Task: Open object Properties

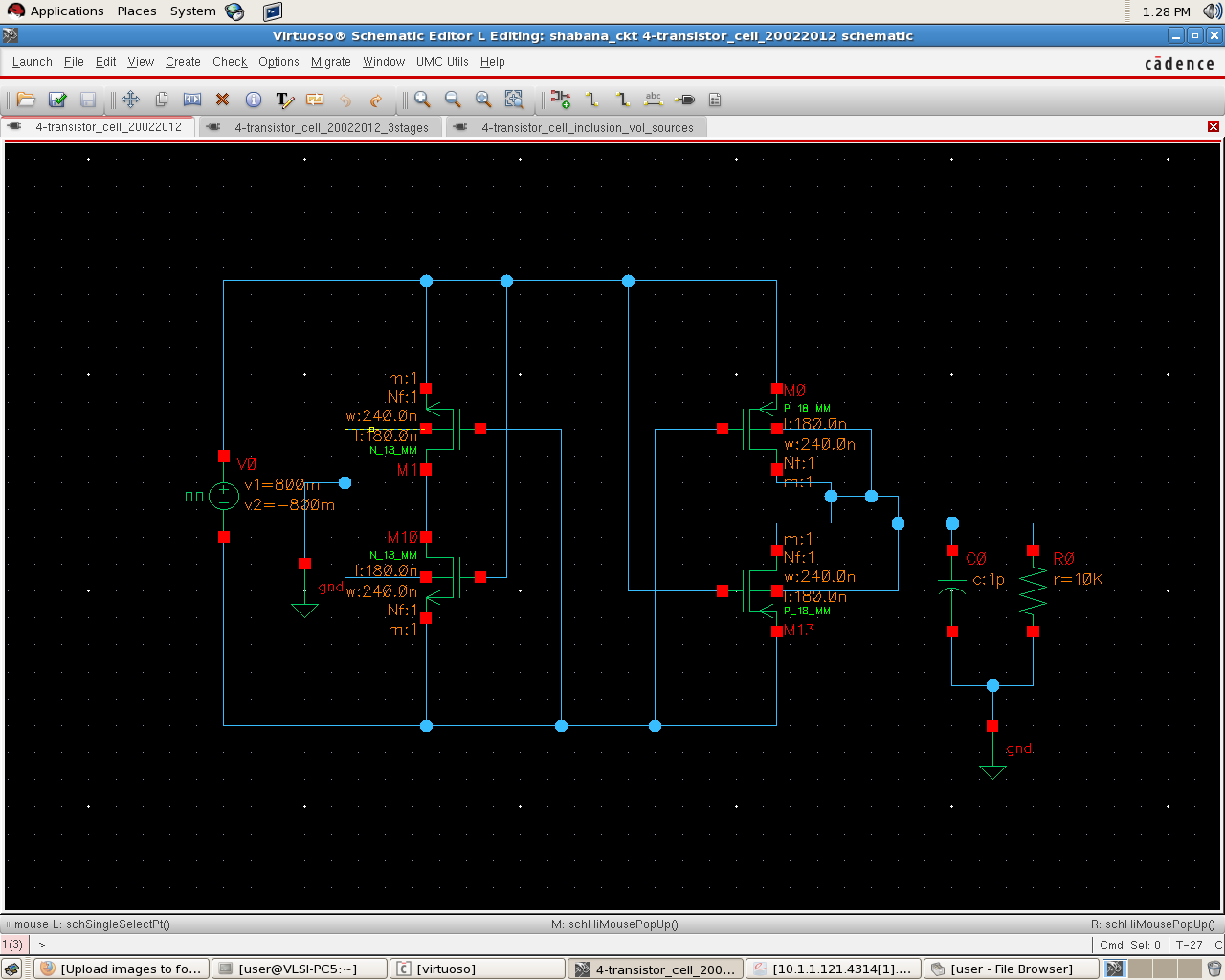Action: 254,100
